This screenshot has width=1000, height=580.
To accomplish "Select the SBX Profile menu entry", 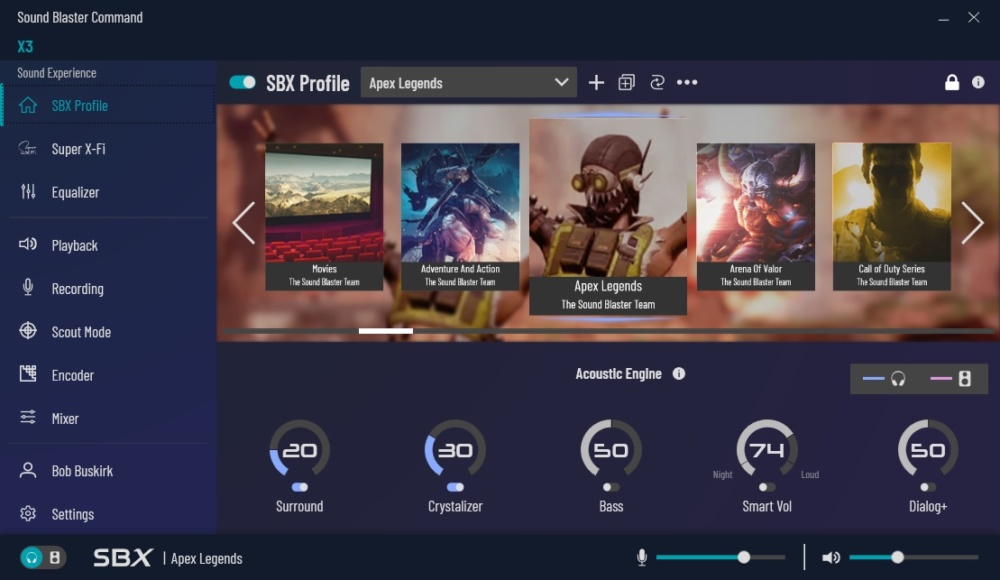I will coord(108,105).
